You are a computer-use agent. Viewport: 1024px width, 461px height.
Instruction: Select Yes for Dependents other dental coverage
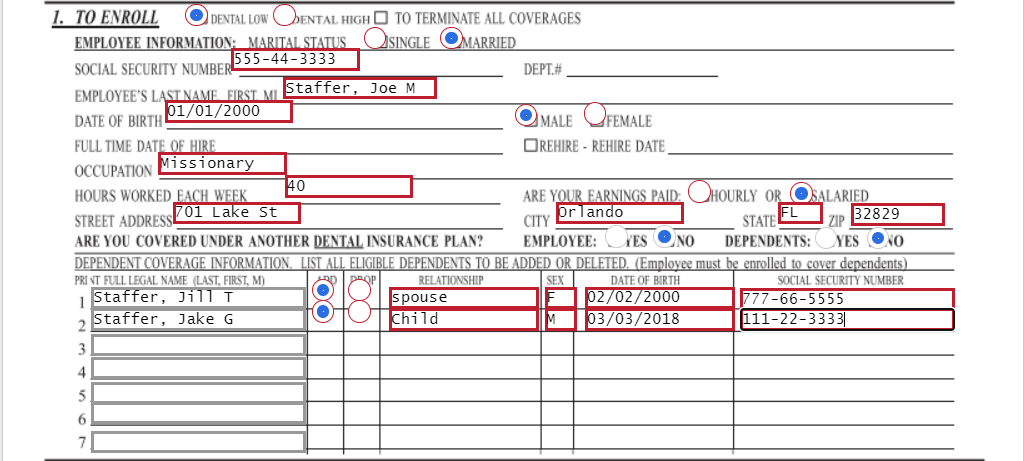tap(826, 238)
